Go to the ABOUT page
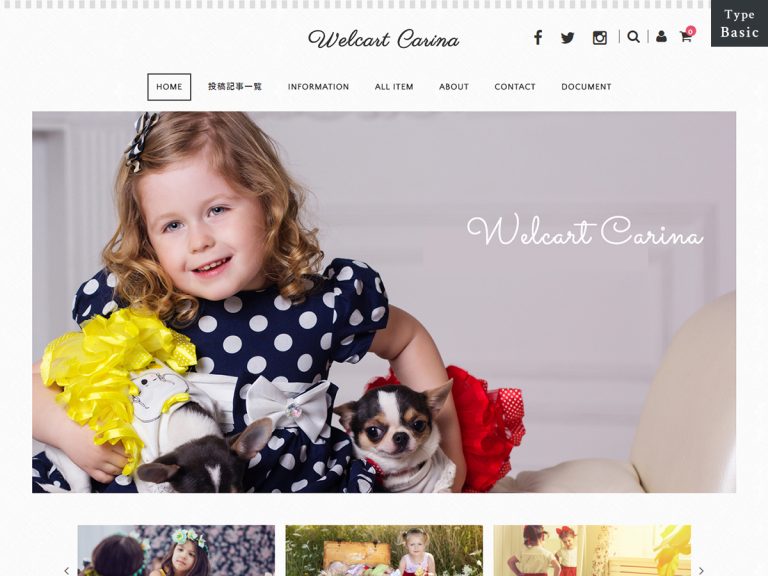Image resolution: width=768 pixels, height=576 pixels. (x=454, y=87)
